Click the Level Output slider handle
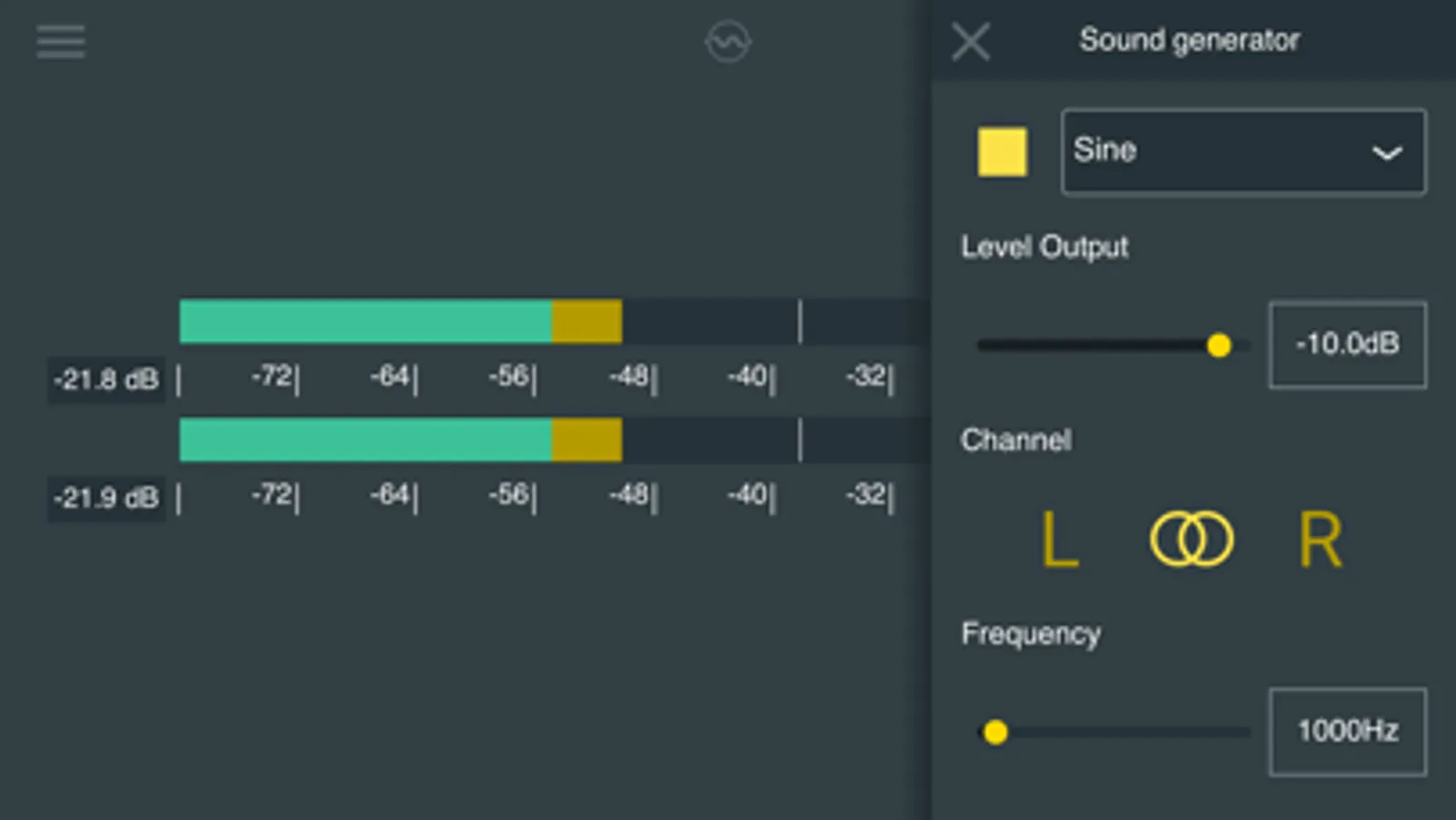Screen dimensions: 1456x820 click(x=1218, y=345)
